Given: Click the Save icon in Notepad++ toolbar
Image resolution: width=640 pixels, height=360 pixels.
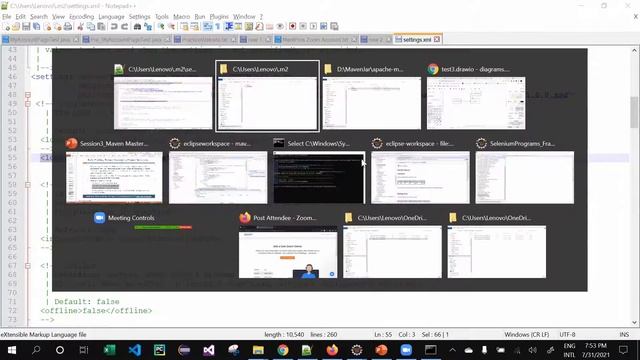Looking at the screenshot, I should (26, 27).
